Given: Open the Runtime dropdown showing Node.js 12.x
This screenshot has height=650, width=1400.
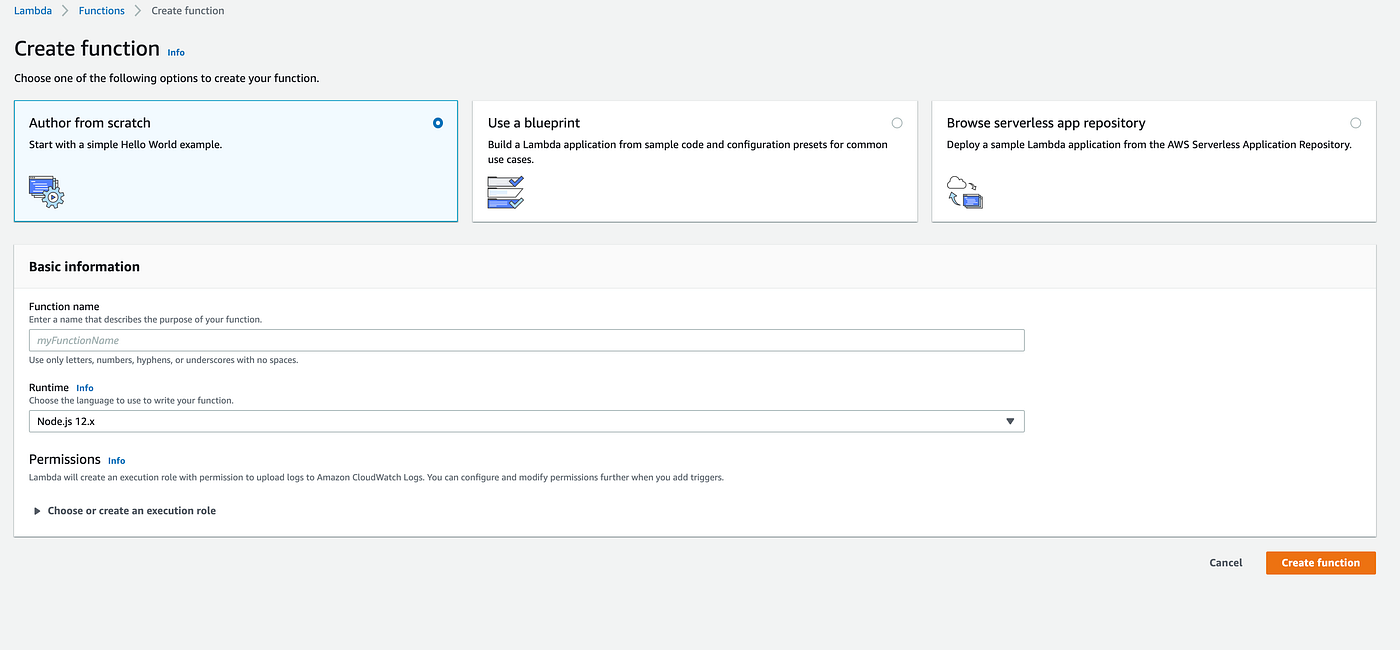Looking at the screenshot, I should (x=527, y=421).
